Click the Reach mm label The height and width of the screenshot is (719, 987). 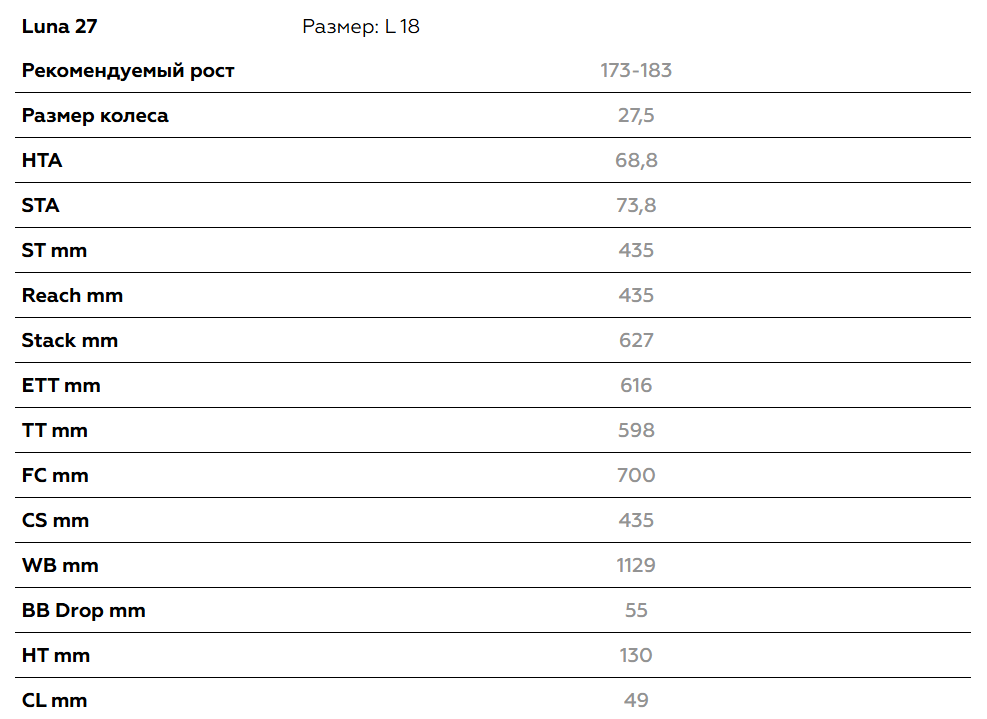[72, 296]
